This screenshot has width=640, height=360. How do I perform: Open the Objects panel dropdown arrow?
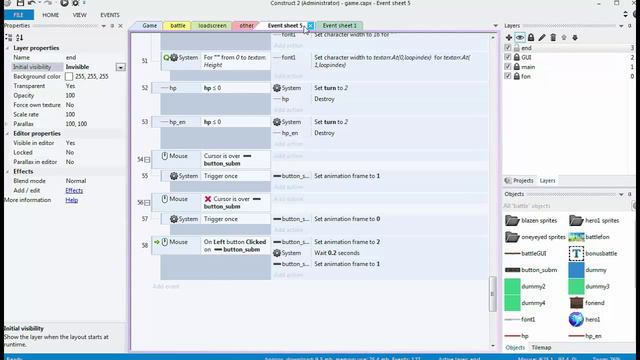click(x=621, y=194)
